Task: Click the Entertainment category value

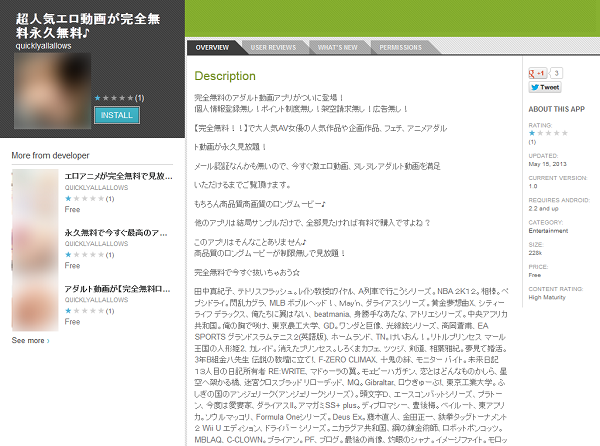Action: coord(548,231)
